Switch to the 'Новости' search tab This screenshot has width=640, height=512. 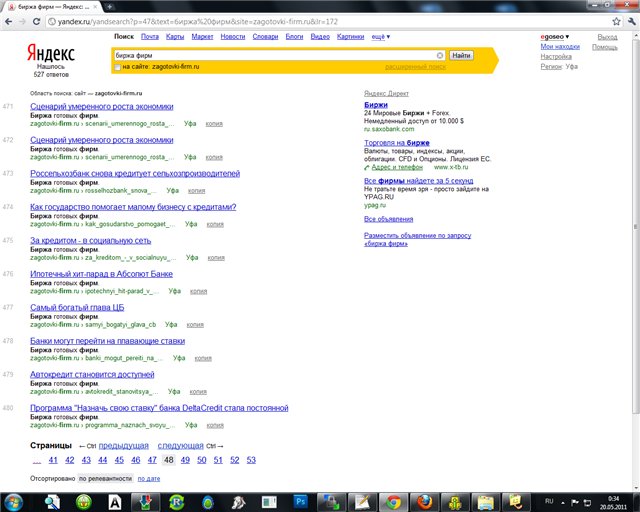click(233, 37)
